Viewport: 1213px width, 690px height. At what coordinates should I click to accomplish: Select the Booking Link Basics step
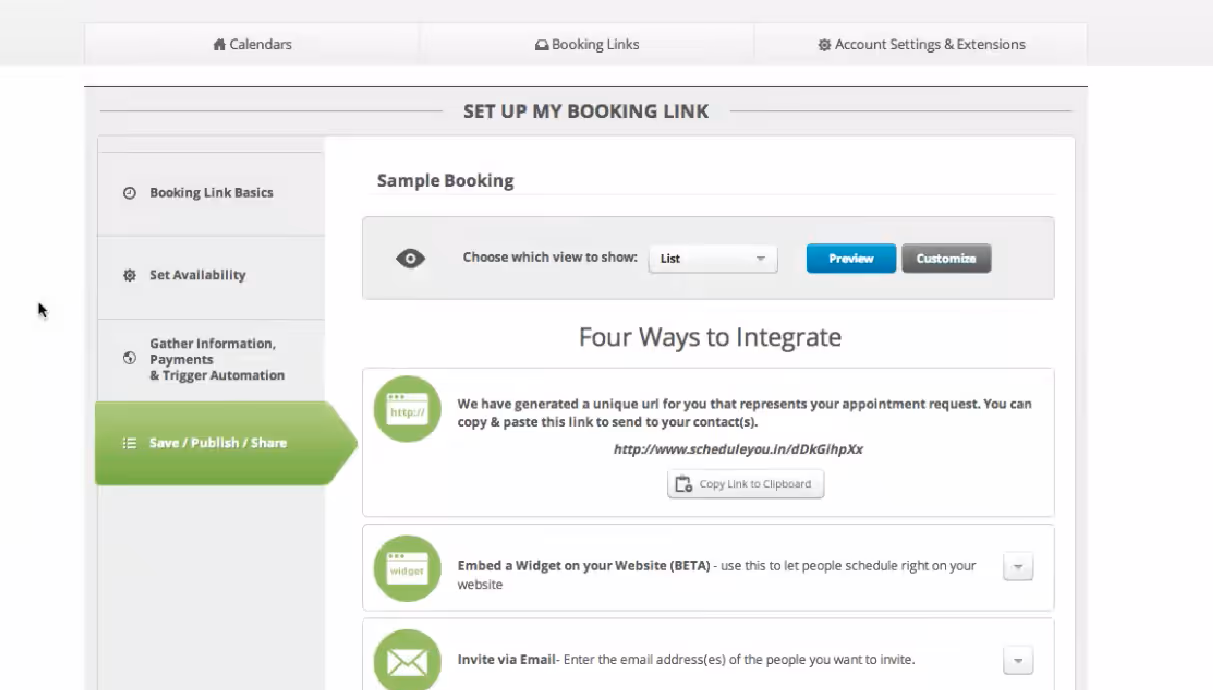pos(211,192)
